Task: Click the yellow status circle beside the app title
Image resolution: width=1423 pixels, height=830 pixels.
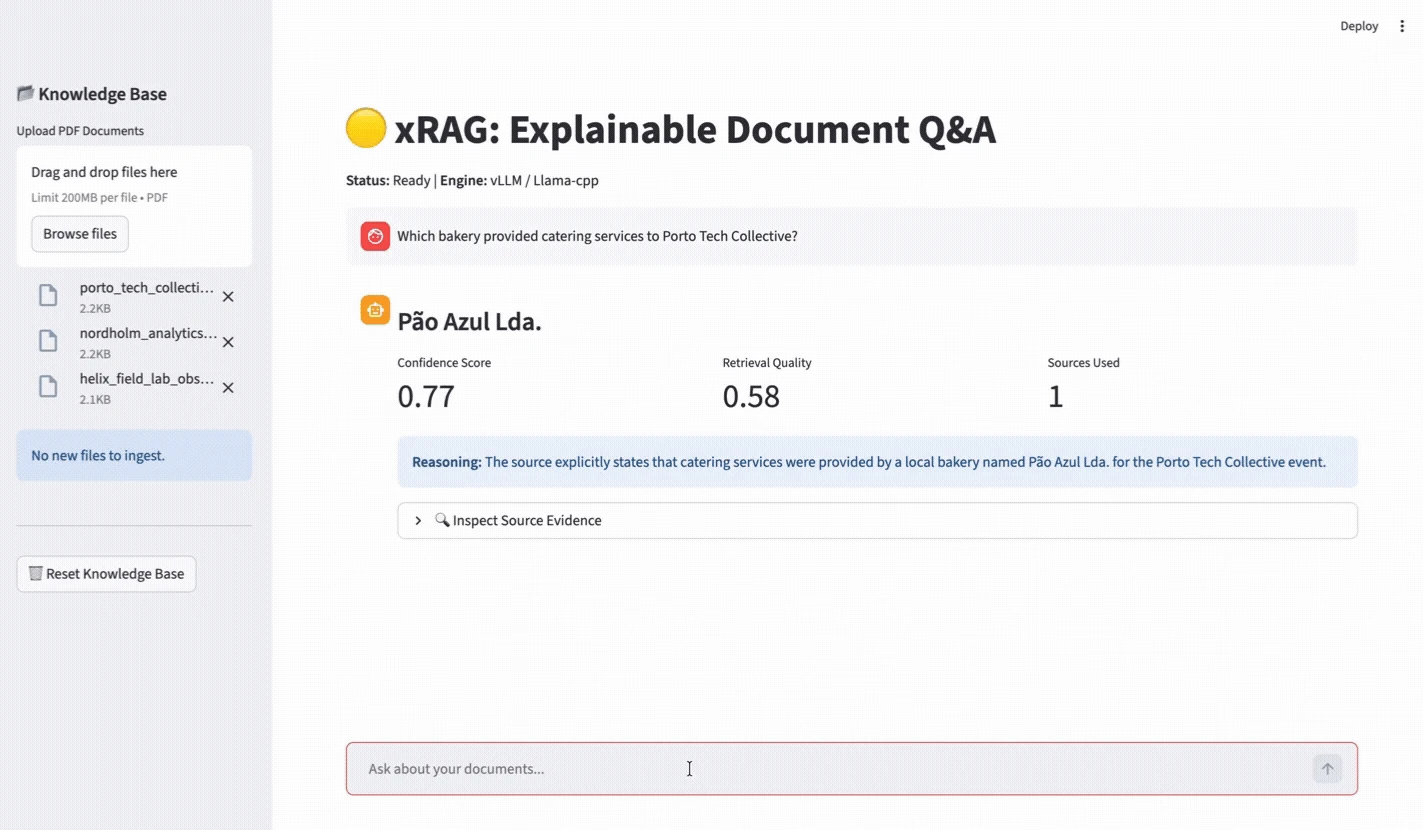Action: coord(366,128)
